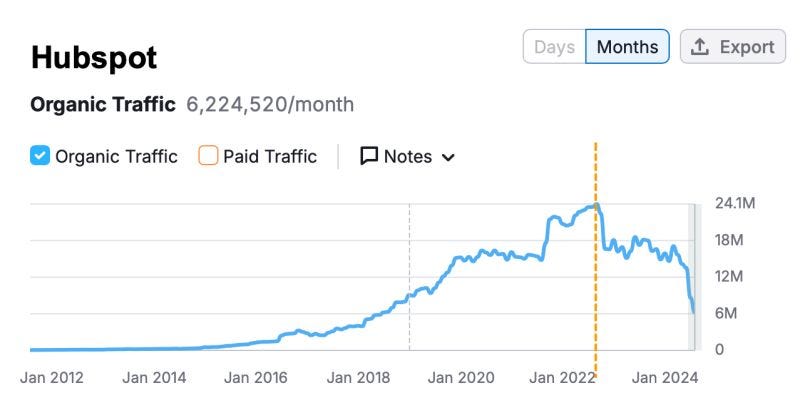The width and height of the screenshot is (800, 418).
Task: Open the Notes dropdown
Action: coord(407,156)
